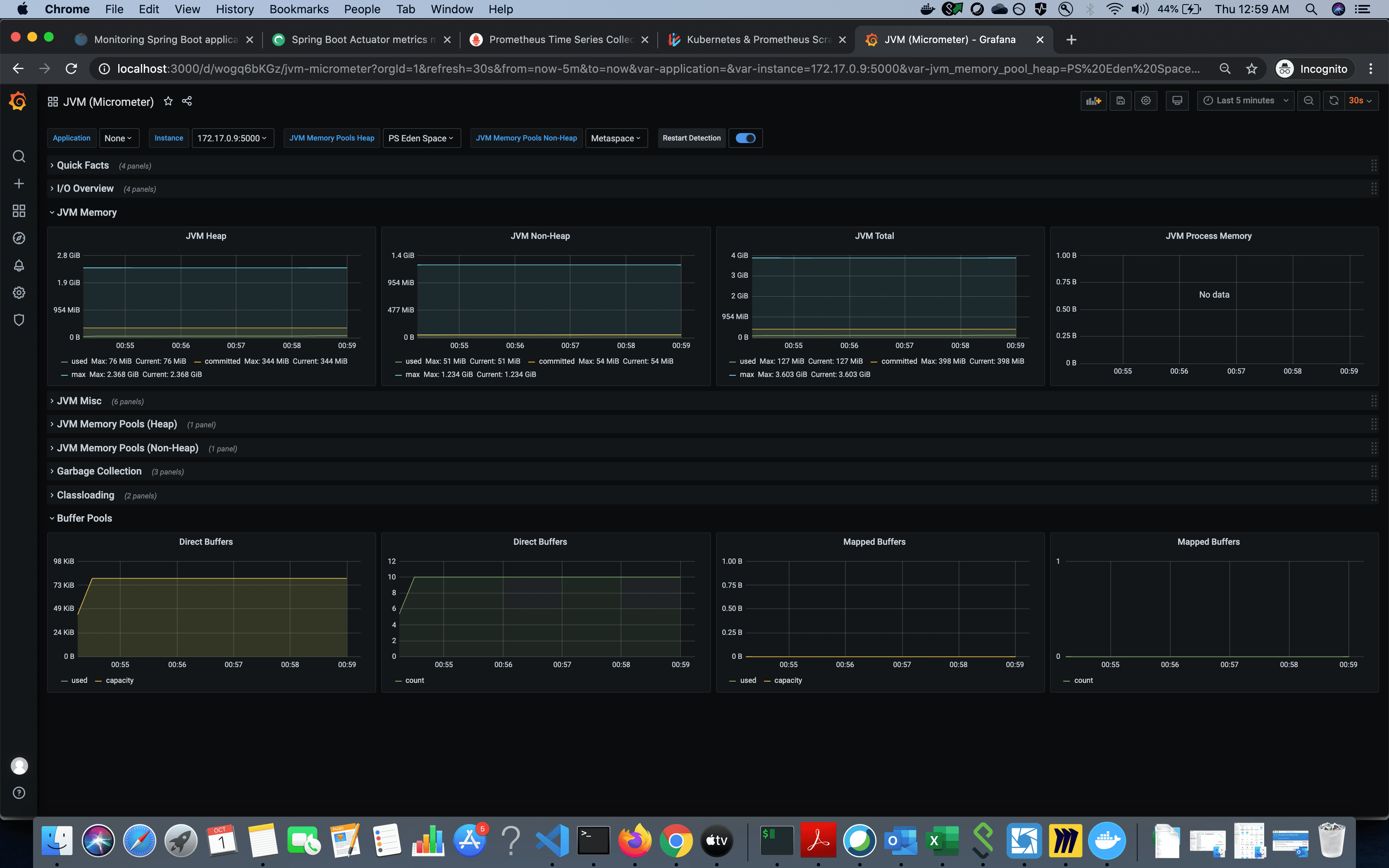The image size is (1389, 868).
Task: Click the Save dashboard icon
Action: tap(1120, 100)
